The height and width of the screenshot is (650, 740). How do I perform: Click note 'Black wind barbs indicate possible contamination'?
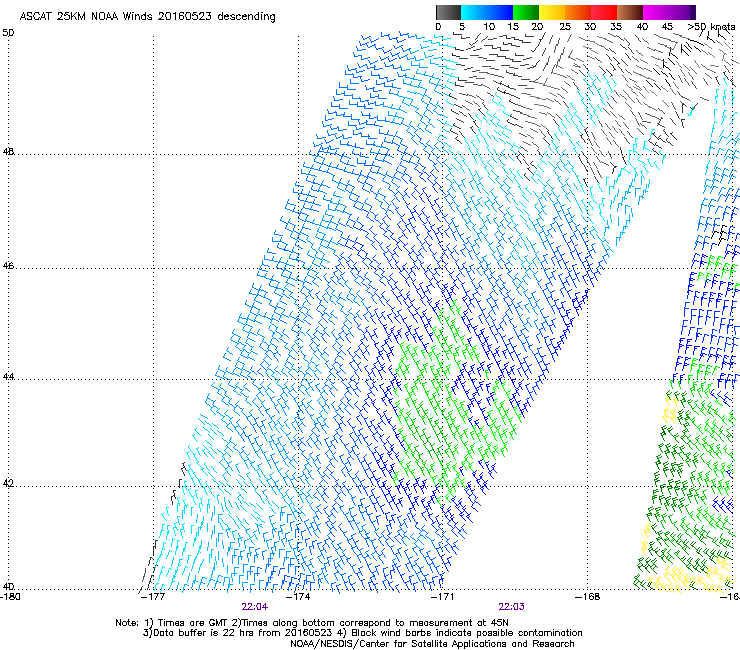(x=467, y=633)
